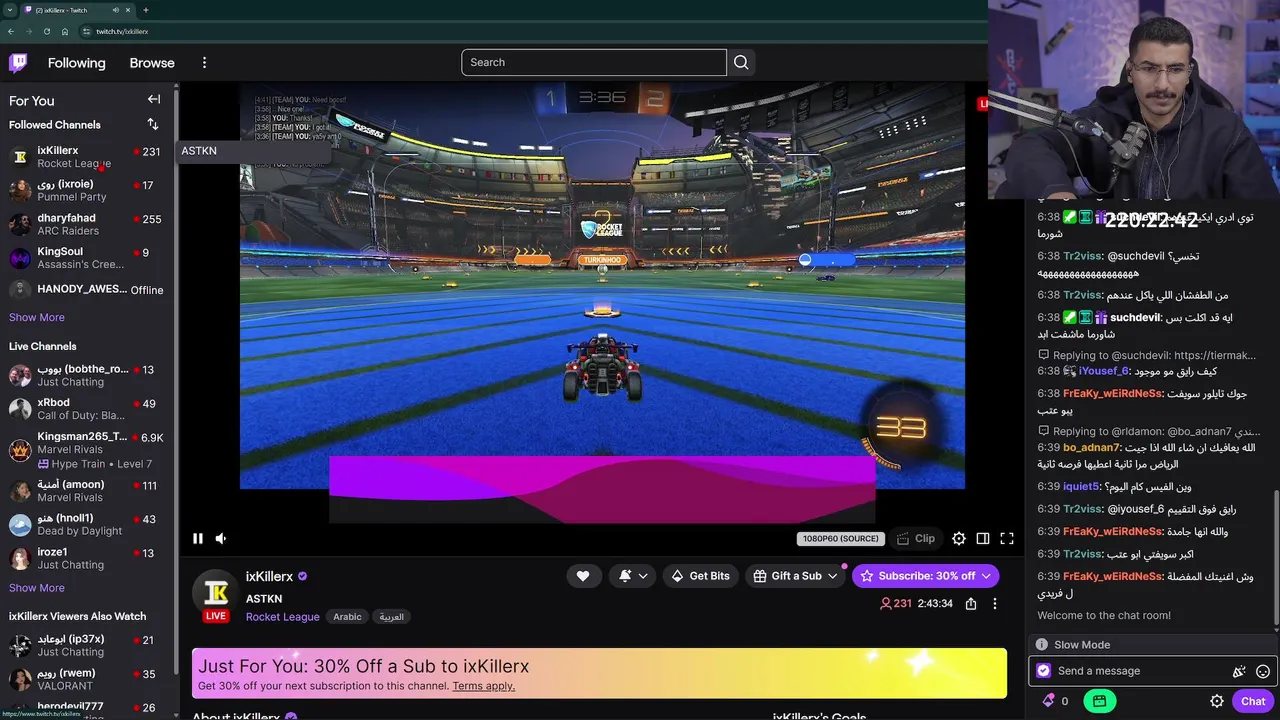
Task: Click the address bar URL
Action: 122,31
